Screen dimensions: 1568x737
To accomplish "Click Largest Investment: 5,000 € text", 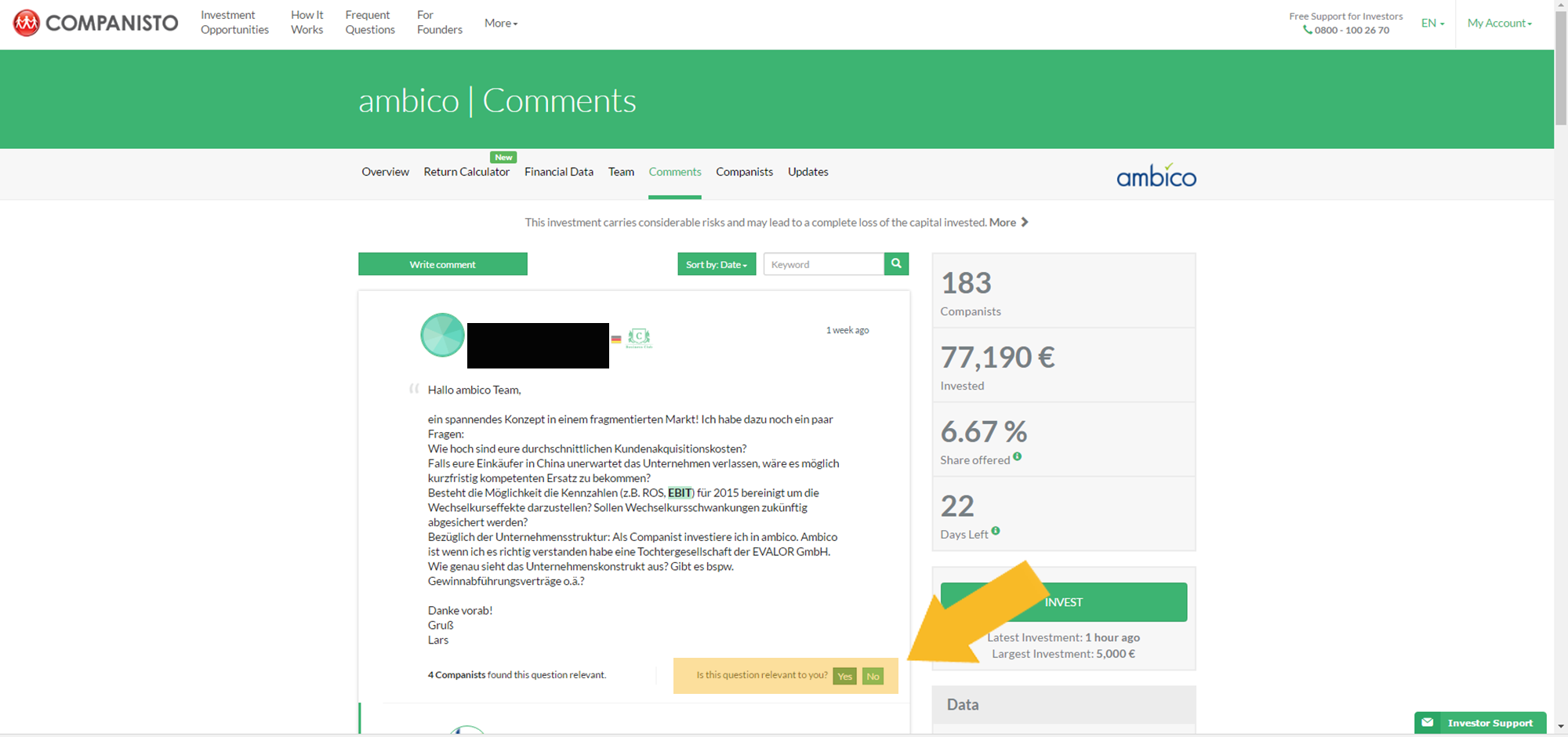I will (x=1064, y=653).
